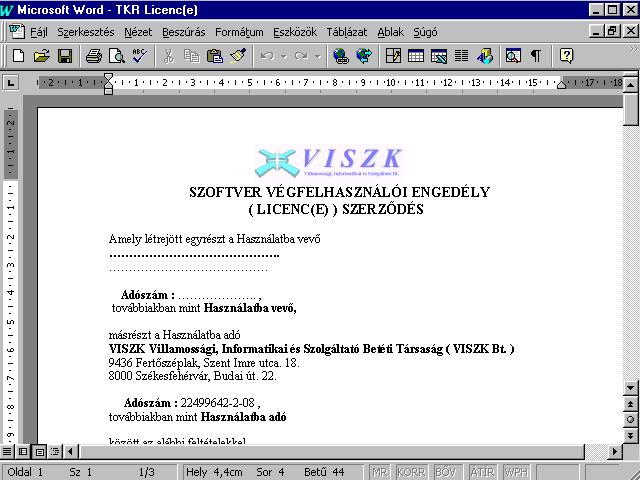The width and height of the screenshot is (640, 480).
Task: Switch to Page Layout view
Action: click(x=39, y=451)
